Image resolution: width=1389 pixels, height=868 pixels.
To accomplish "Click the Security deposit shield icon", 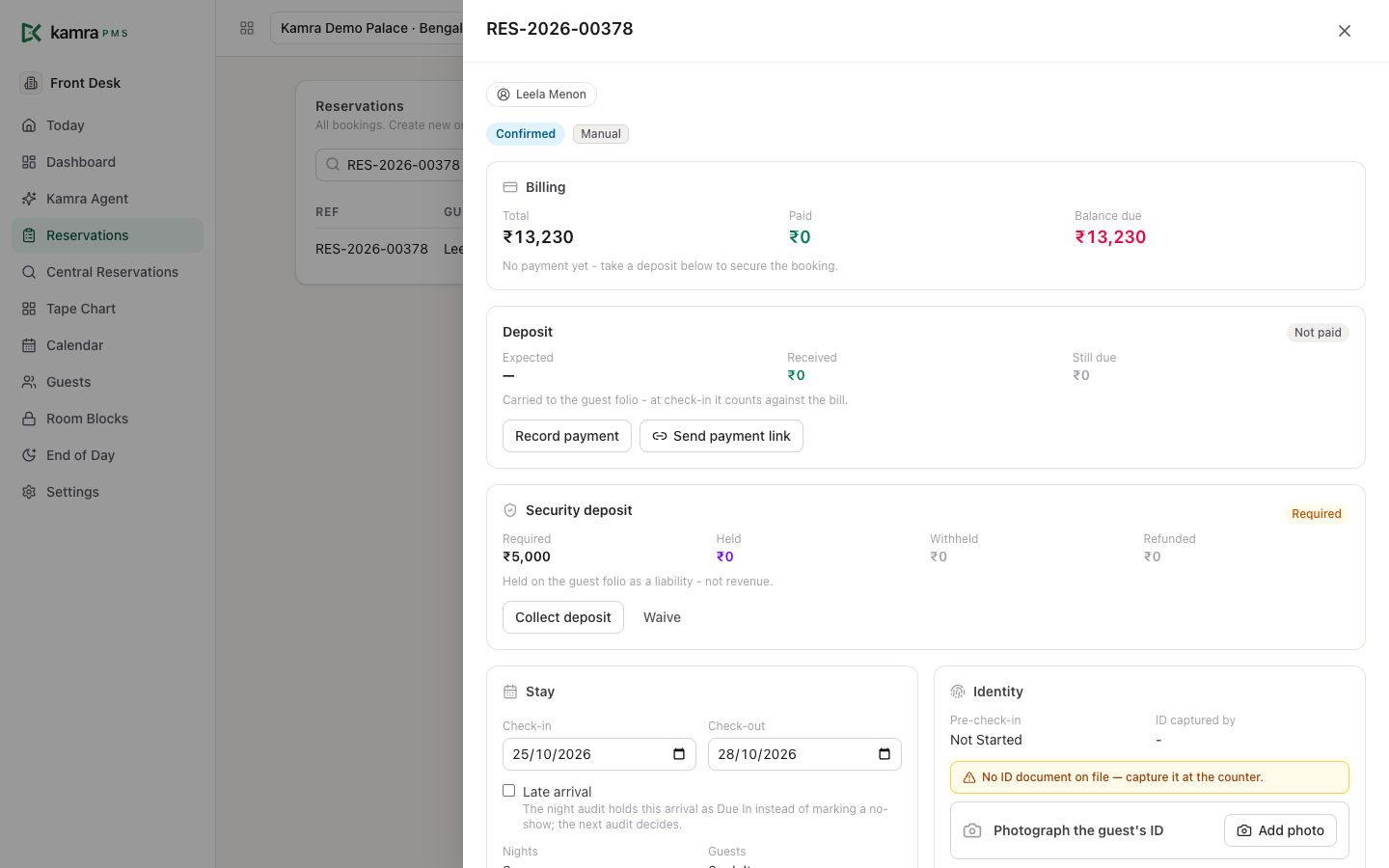I will (x=510, y=510).
